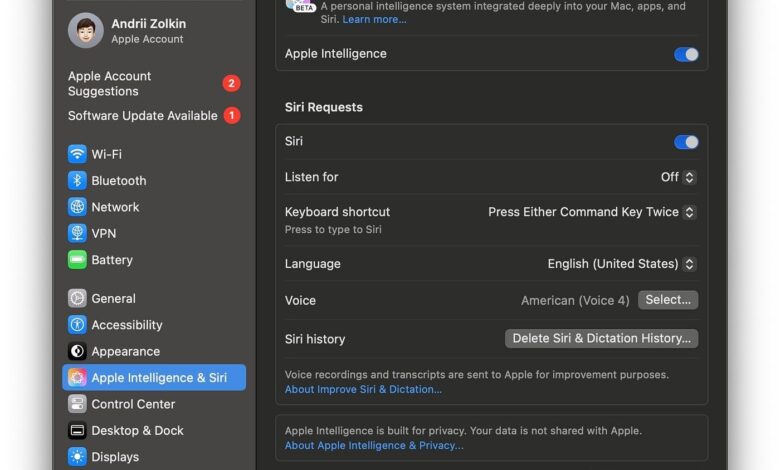Click the Apple Intelligence & Siri icon
The height and width of the screenshot is (470, 780).
[77, 377]
